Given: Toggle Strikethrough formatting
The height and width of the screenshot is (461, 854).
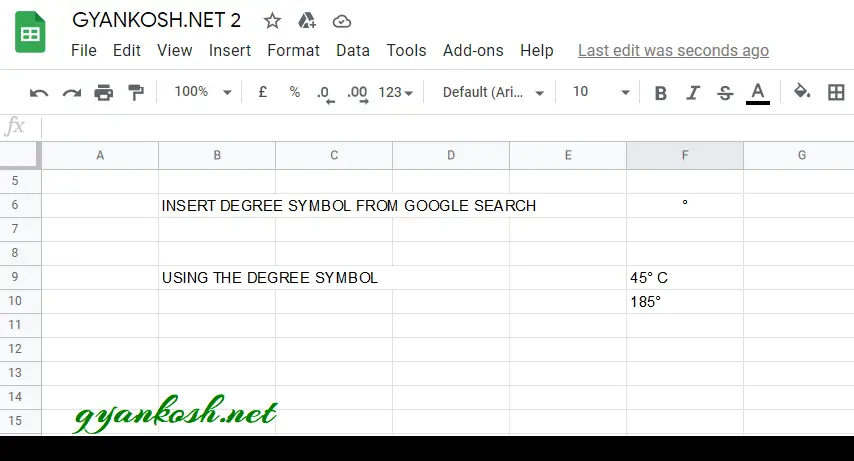Looking at the screenshot, I should [725, 93].
